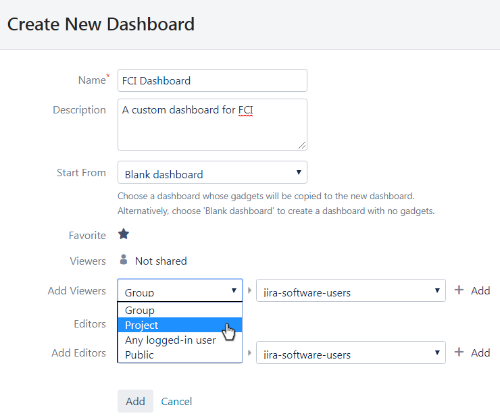500x420 pixels.
Task: Click the Description field resize handle
Action: point(302,145)
